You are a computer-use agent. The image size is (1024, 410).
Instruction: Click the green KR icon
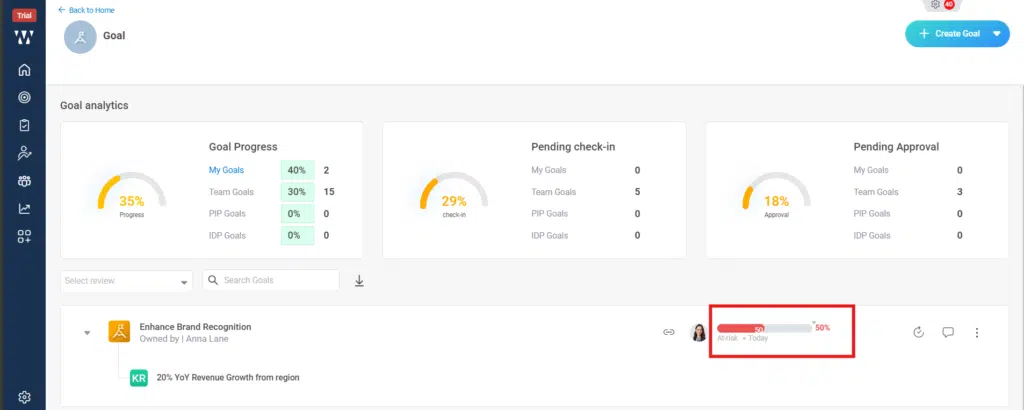click(139, 377)
